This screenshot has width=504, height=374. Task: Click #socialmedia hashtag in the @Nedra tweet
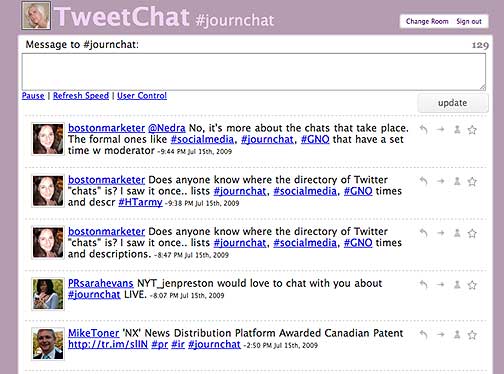point(202,139)
